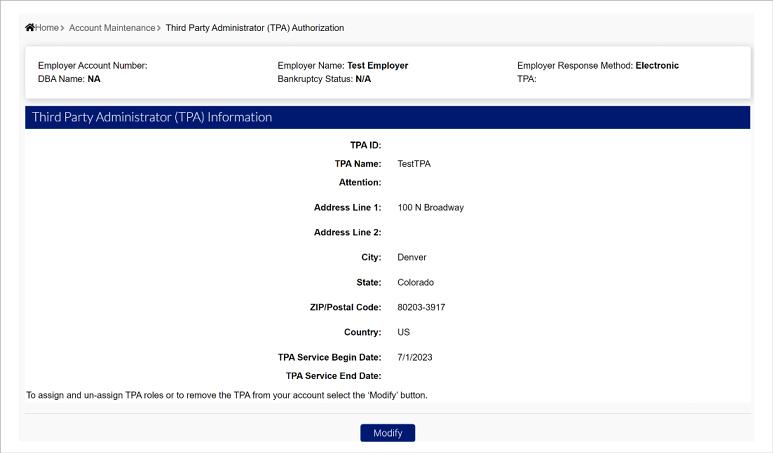This screenshot has width=773, height=453.
Task: Select the TestTPA name value
Action: 414,163
